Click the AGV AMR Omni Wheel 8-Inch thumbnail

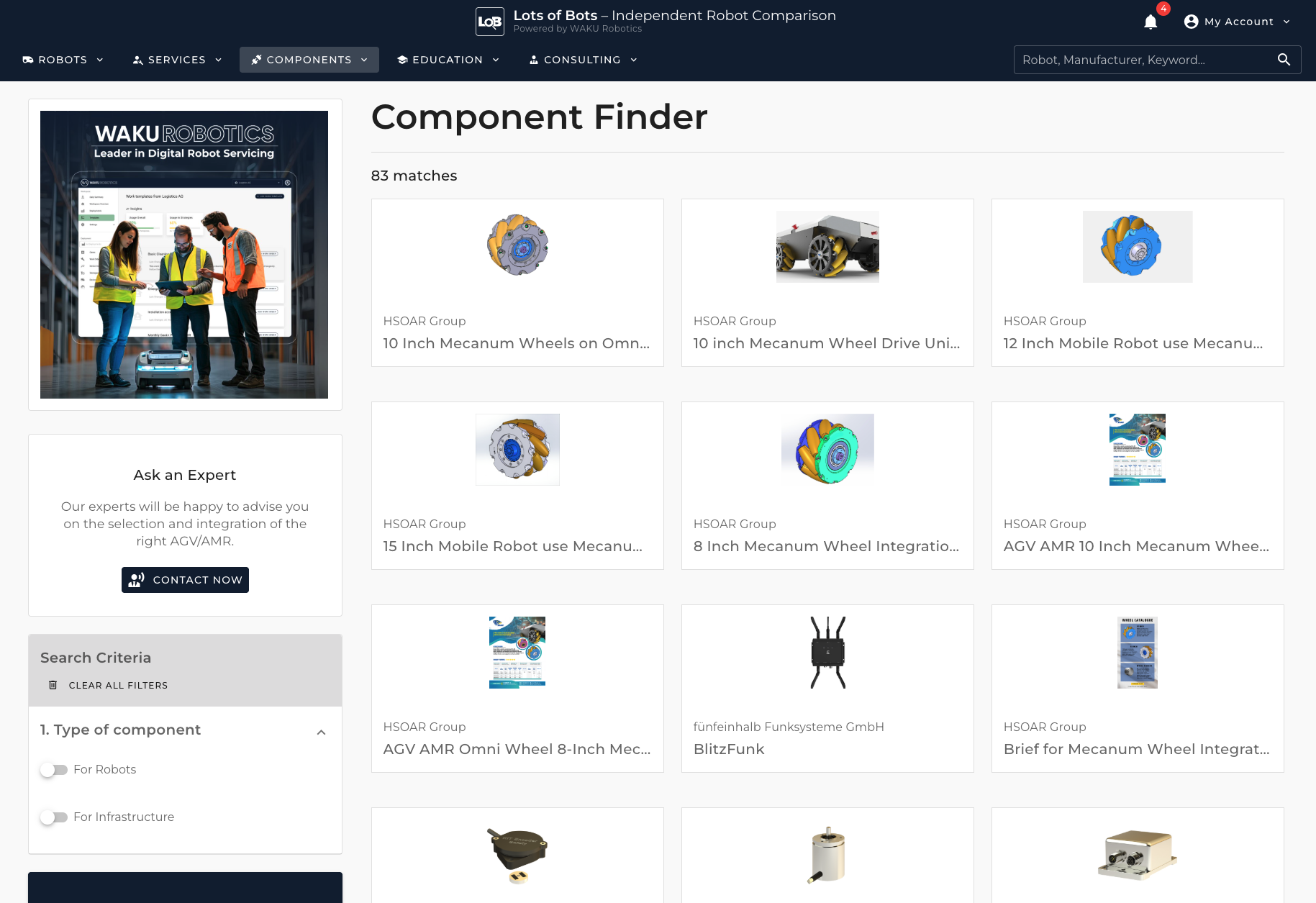click(x=517, y=653)
